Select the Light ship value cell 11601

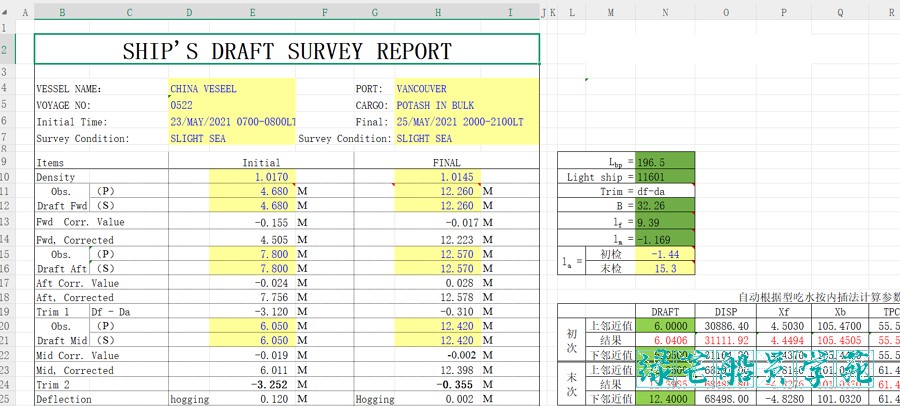click(665, 177)
